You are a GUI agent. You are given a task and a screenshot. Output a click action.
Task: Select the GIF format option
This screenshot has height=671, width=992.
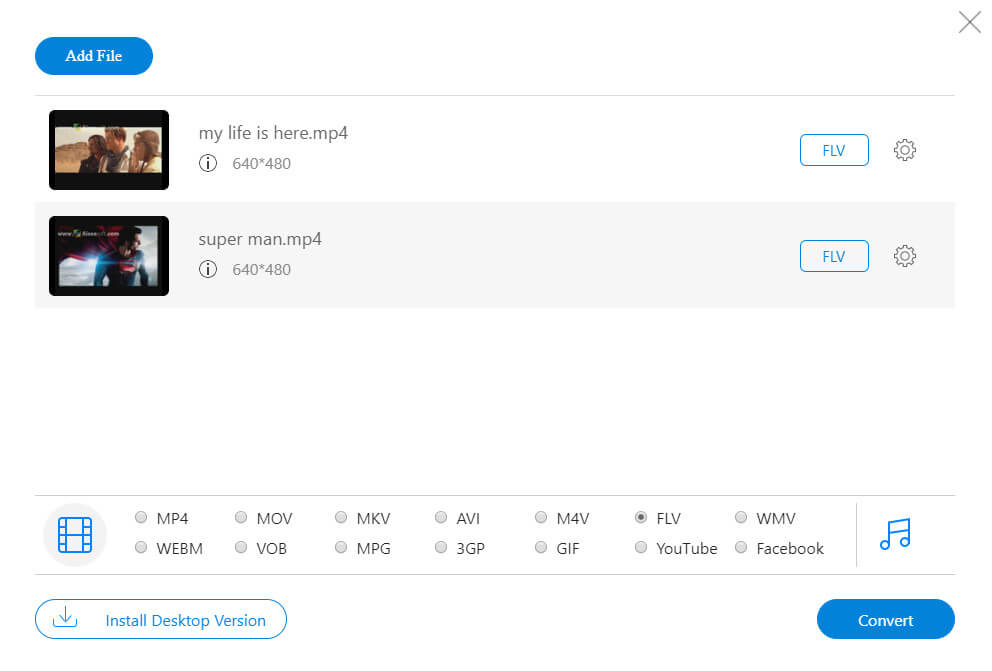click(541, 548)
